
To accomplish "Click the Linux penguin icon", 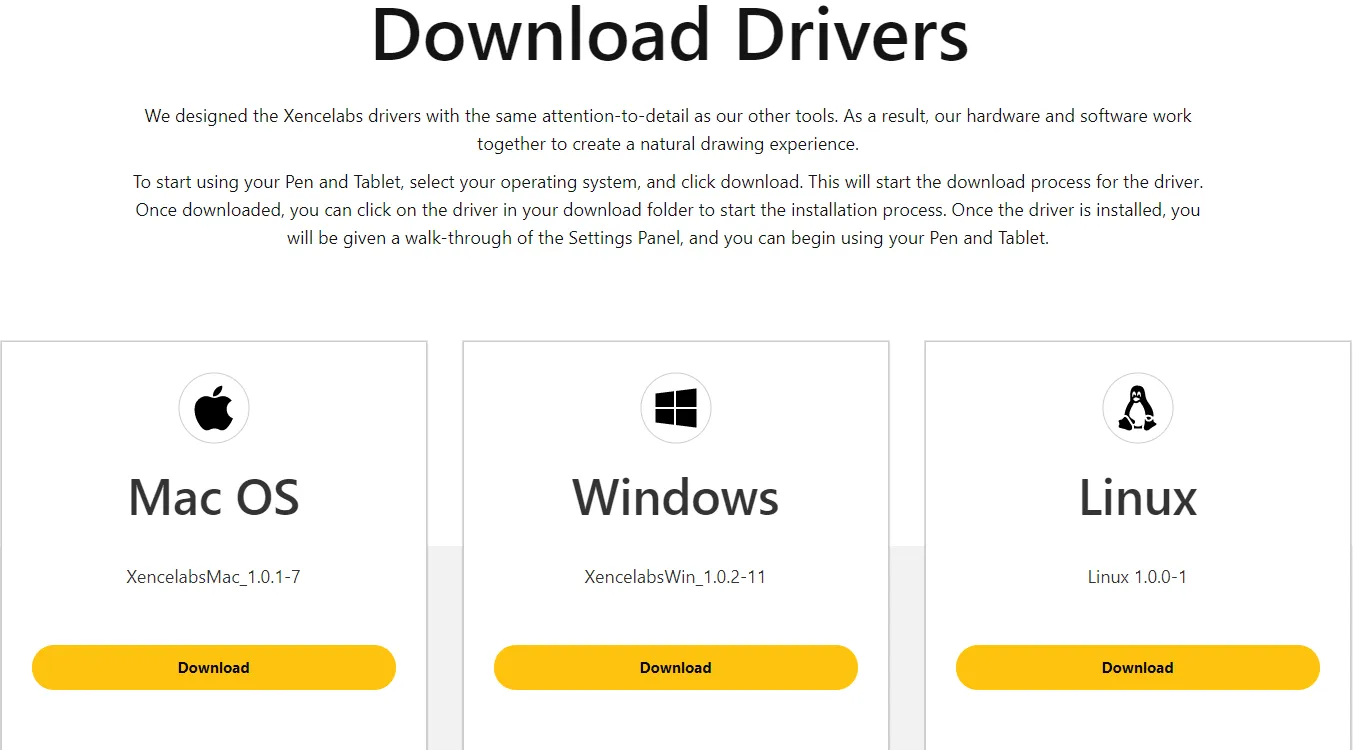I will (x=1137, y=408).
